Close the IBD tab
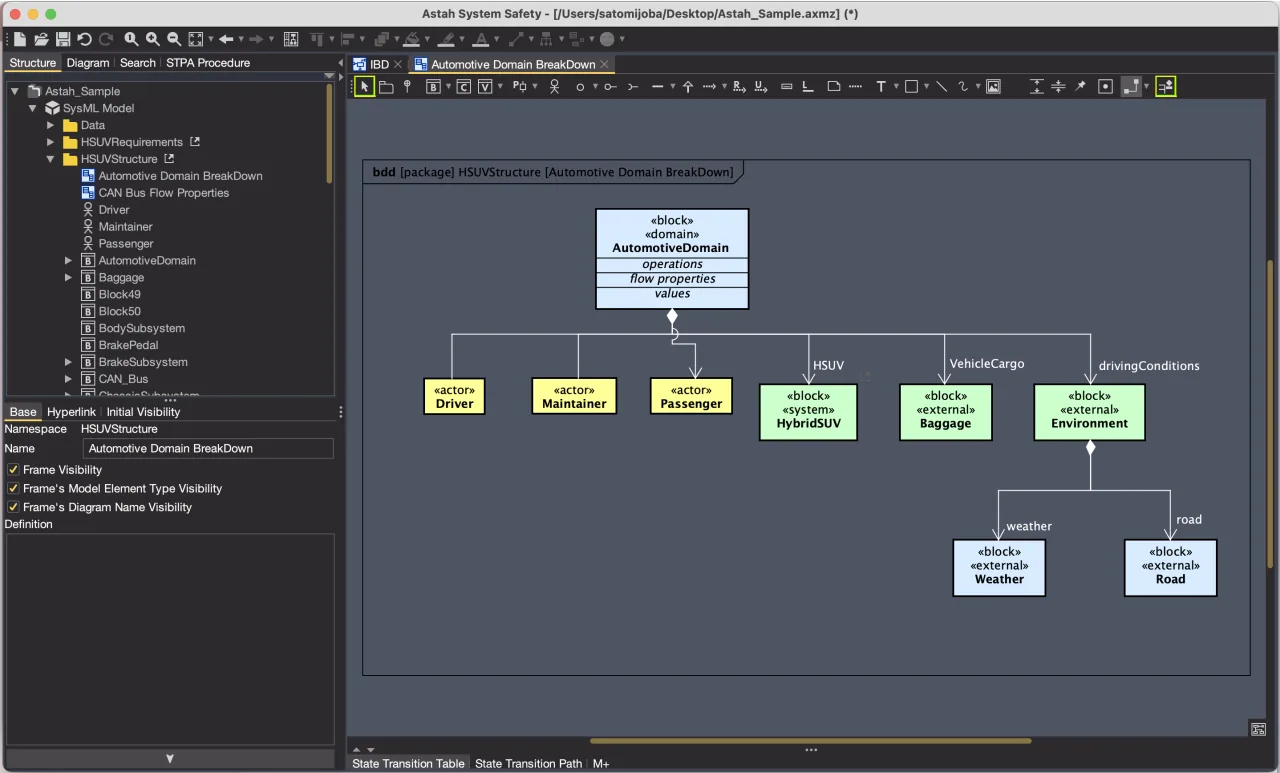This screenshot has height=773, width=1280. (397, 64)
